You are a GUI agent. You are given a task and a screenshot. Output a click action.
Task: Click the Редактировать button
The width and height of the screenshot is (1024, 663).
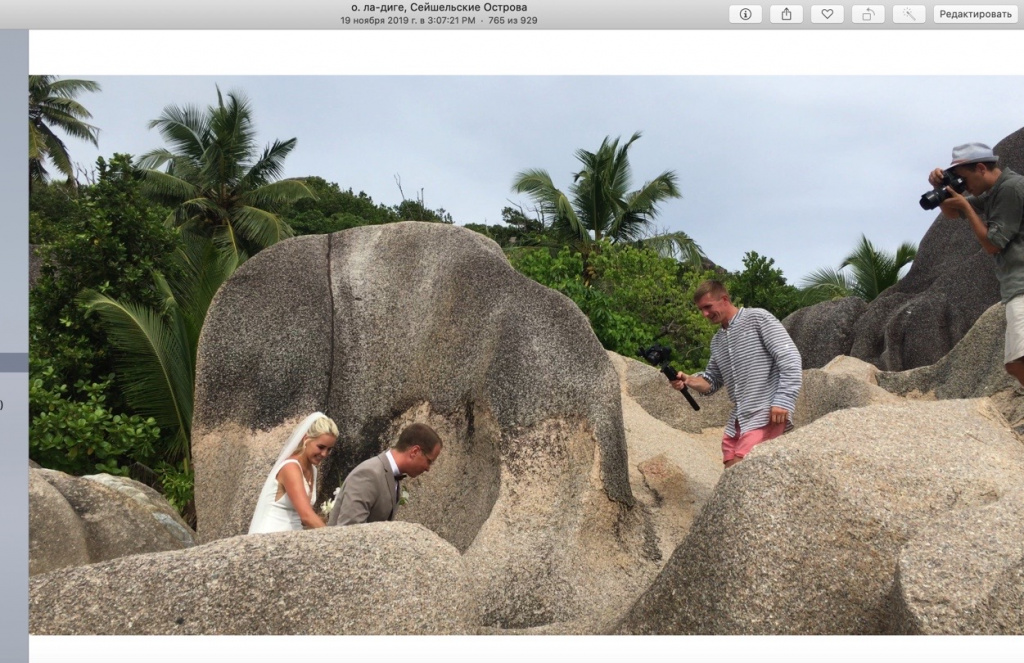click(x=976, y=14)
